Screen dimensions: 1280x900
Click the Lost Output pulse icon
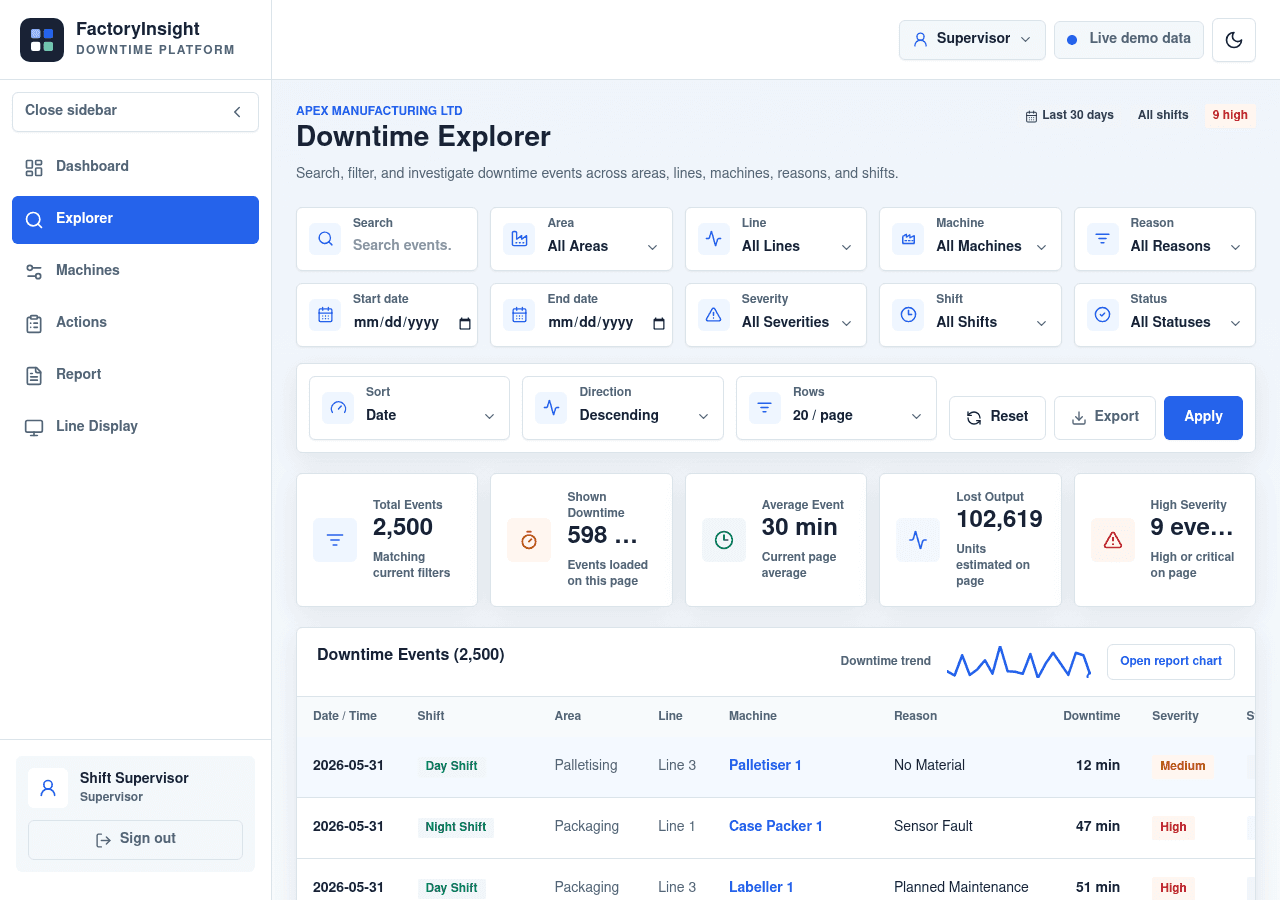click(x=918, y=540)
